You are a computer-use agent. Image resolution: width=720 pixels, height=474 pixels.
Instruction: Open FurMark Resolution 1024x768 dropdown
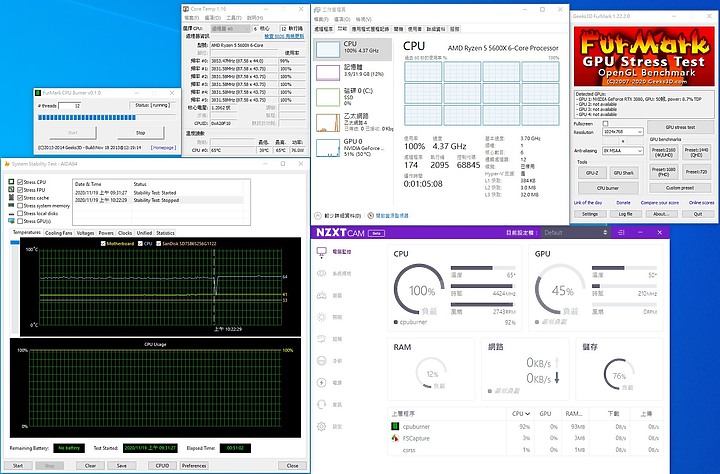point(623,132)
